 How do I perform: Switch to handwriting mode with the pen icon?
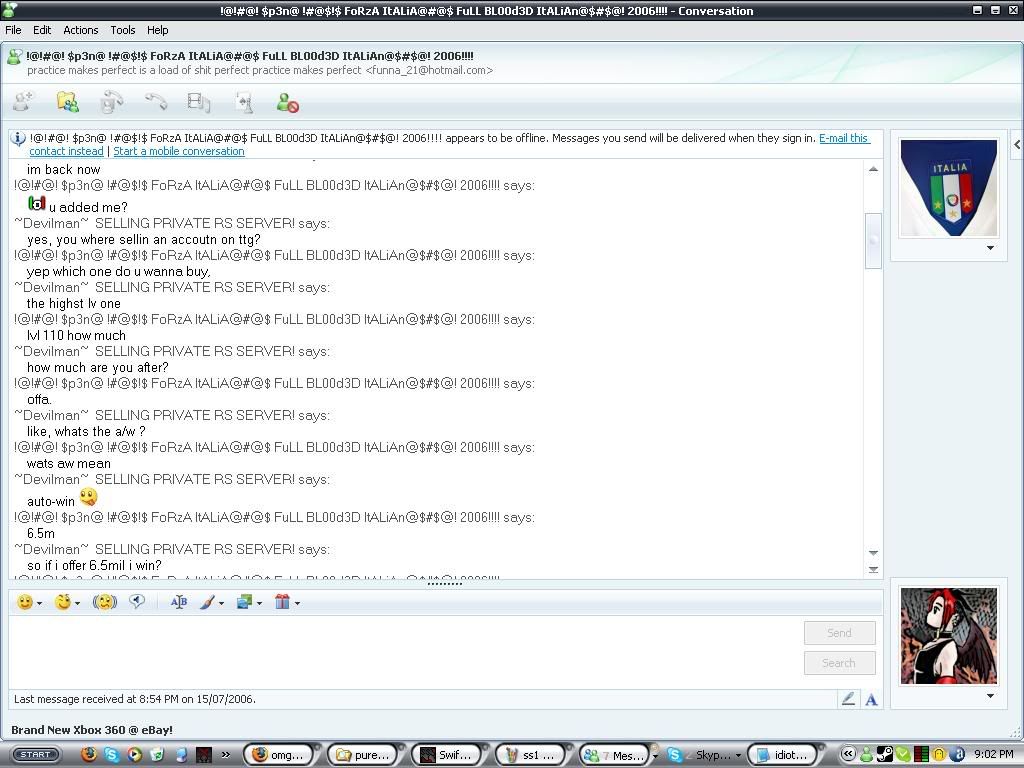(x=848, y=699)
